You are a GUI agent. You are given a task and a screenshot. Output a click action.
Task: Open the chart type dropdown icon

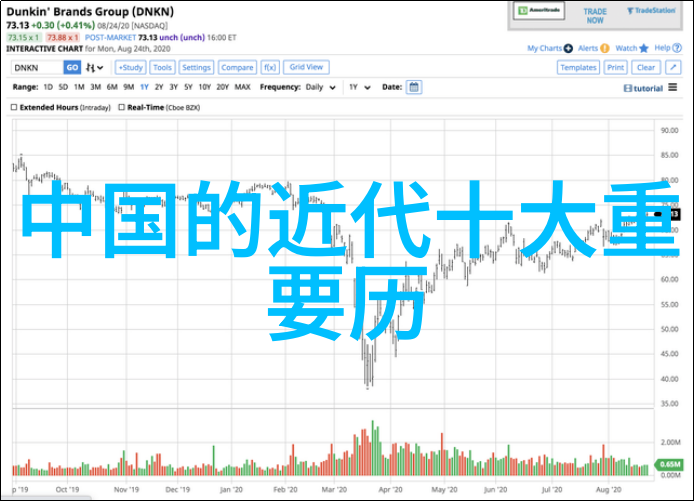95,68
